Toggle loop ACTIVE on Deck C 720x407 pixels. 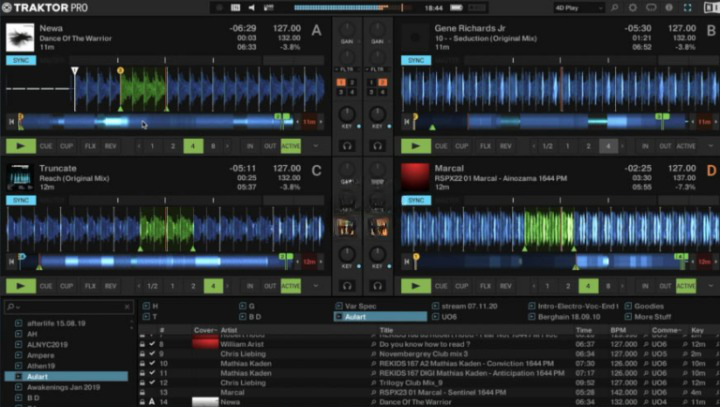click(291, 286)
